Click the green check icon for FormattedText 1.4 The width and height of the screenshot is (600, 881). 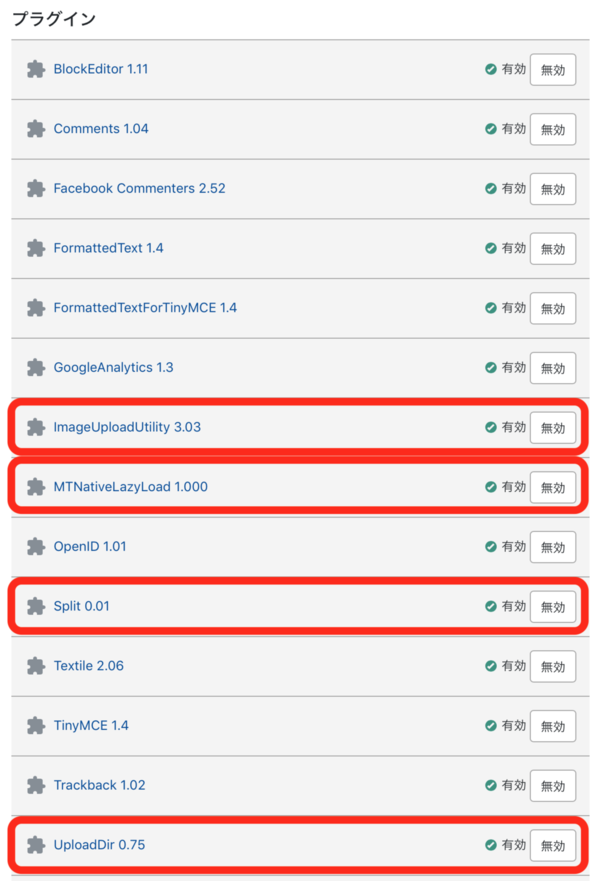491,248
